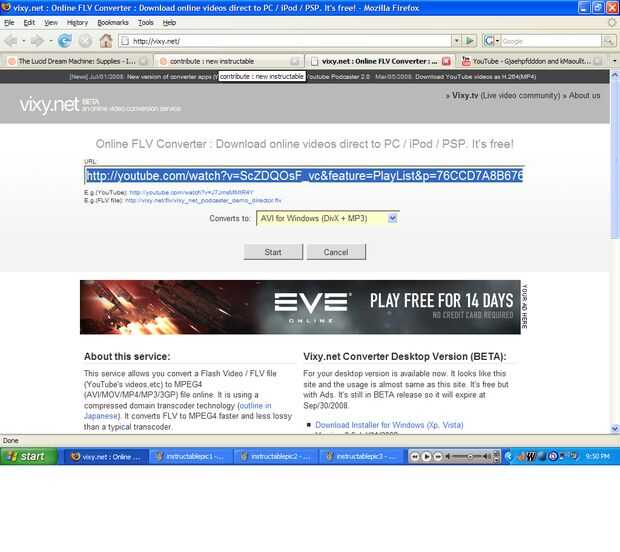Click the magnifier search button
This screenshot has width=620, height=552.
pyautogui.click(x=609, y=41)
